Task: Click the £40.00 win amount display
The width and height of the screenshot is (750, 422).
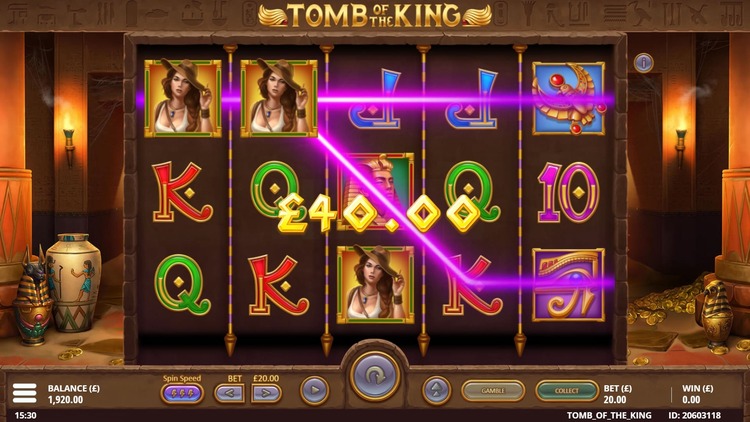Action: coord(378,213)
